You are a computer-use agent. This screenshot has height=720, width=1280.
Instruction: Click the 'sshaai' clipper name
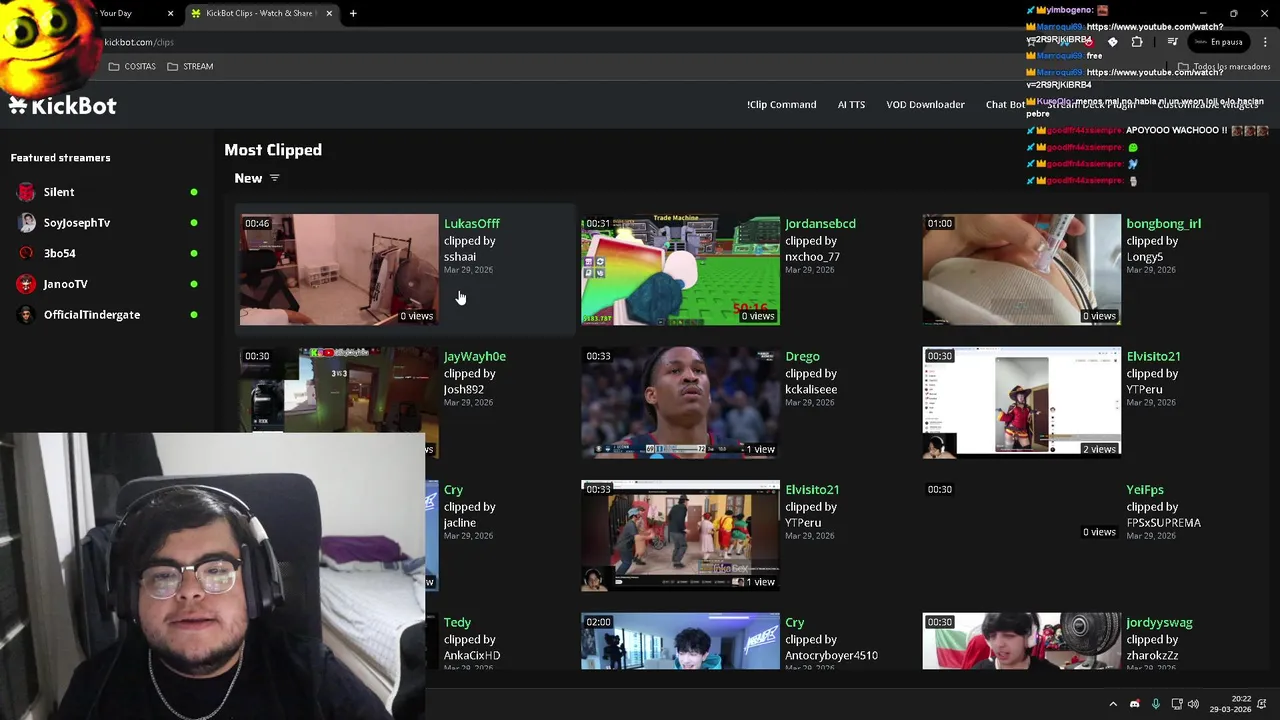click(x=460, y=257)
